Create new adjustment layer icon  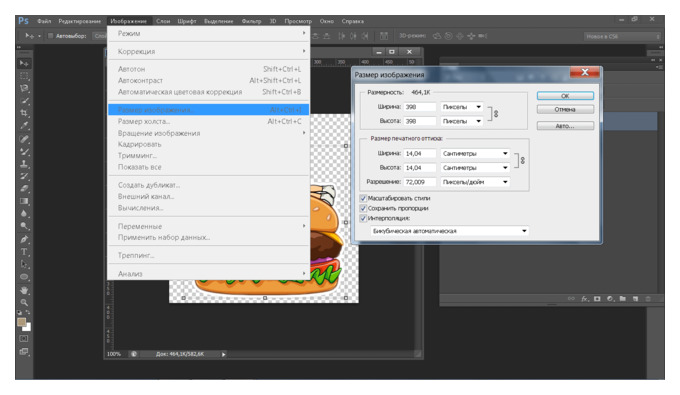(x=610, y=299)
